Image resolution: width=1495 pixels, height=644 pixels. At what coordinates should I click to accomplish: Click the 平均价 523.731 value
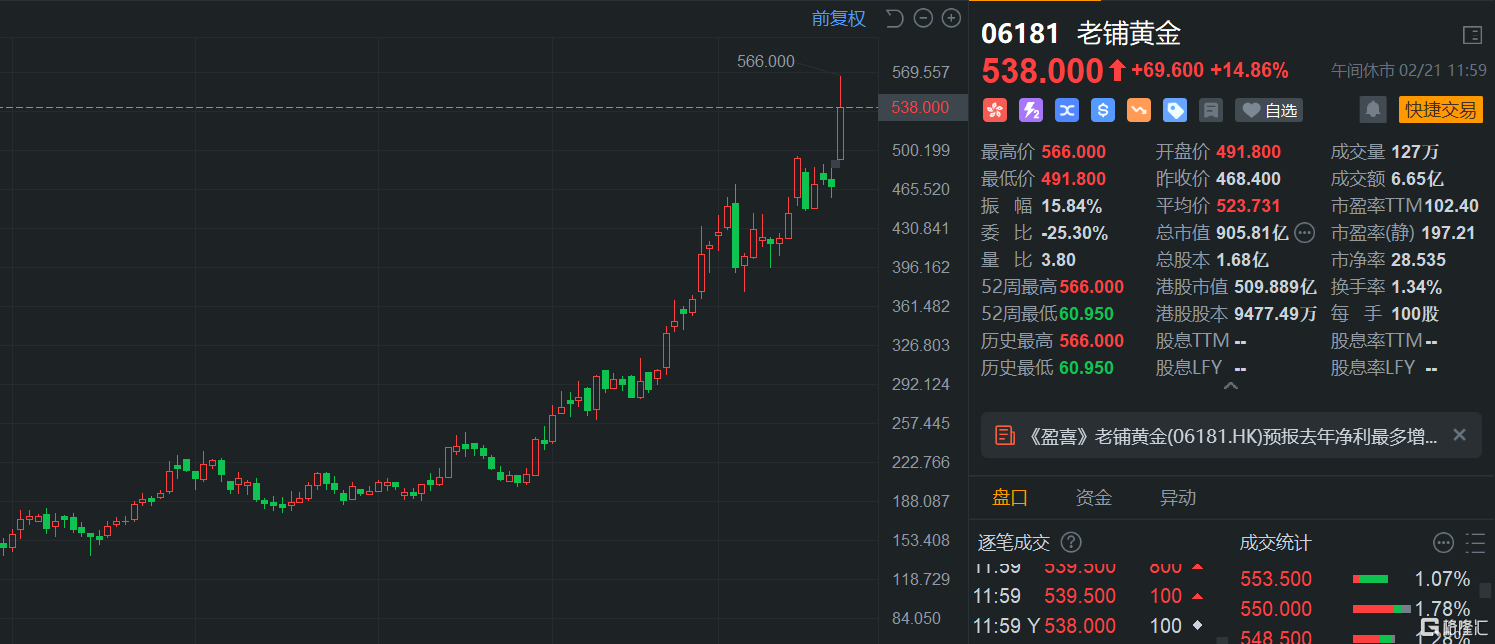(x=1249, y=206)
